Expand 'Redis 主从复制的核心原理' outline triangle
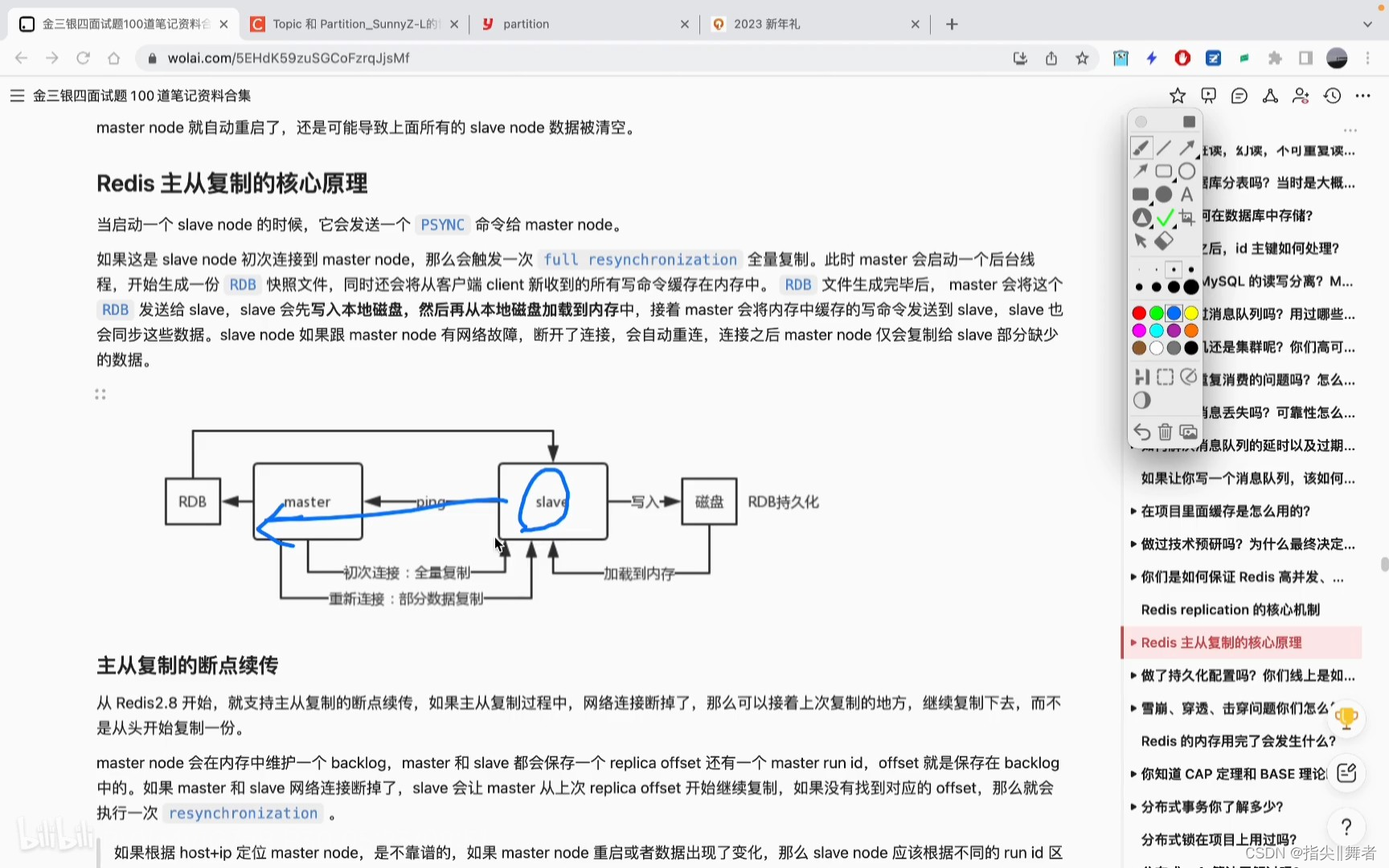This screenshot has height=868, width=1389. (x=1133, y=642)
